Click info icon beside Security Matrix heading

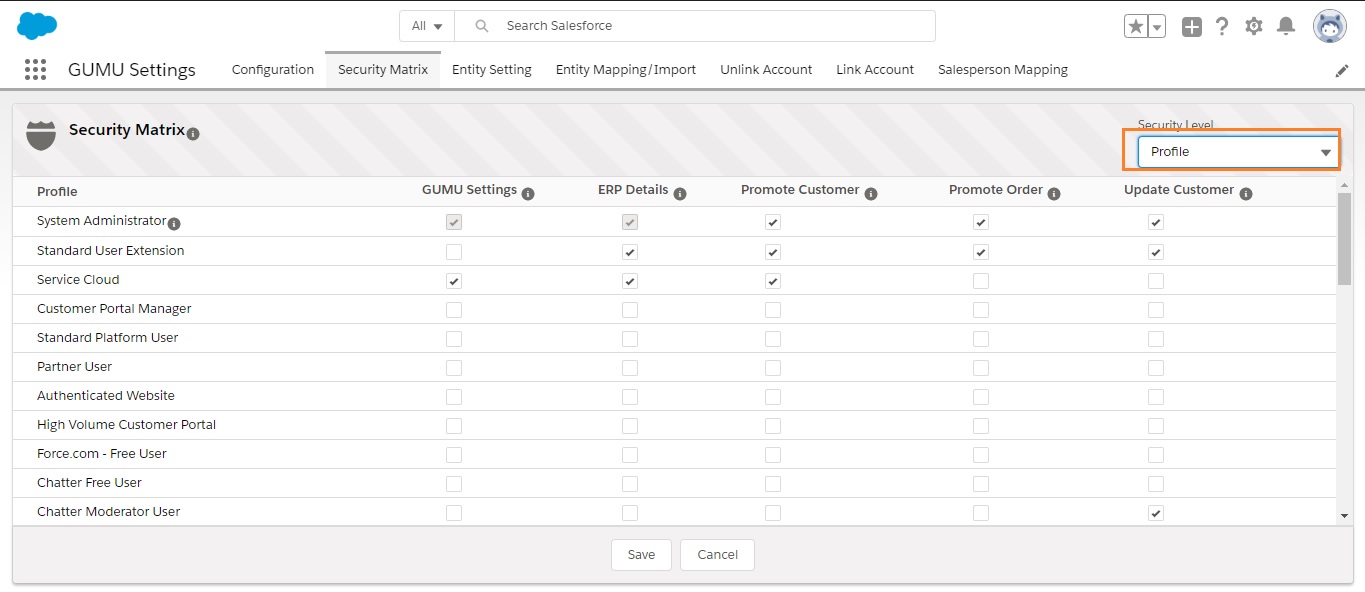click(193, 133)
